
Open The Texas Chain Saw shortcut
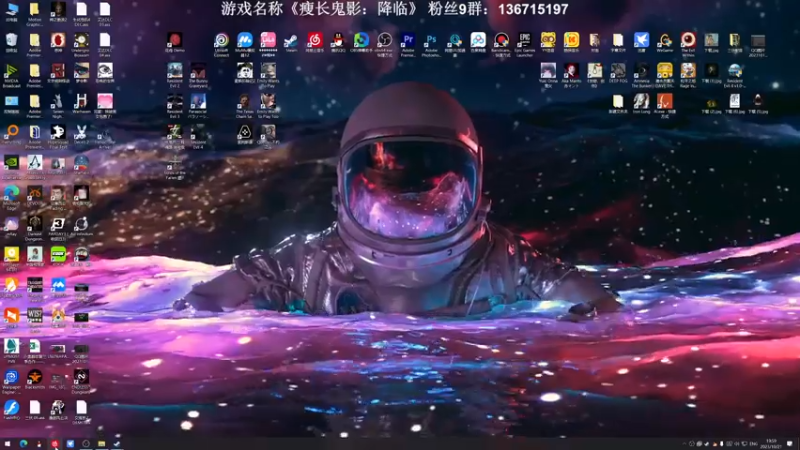244,106
